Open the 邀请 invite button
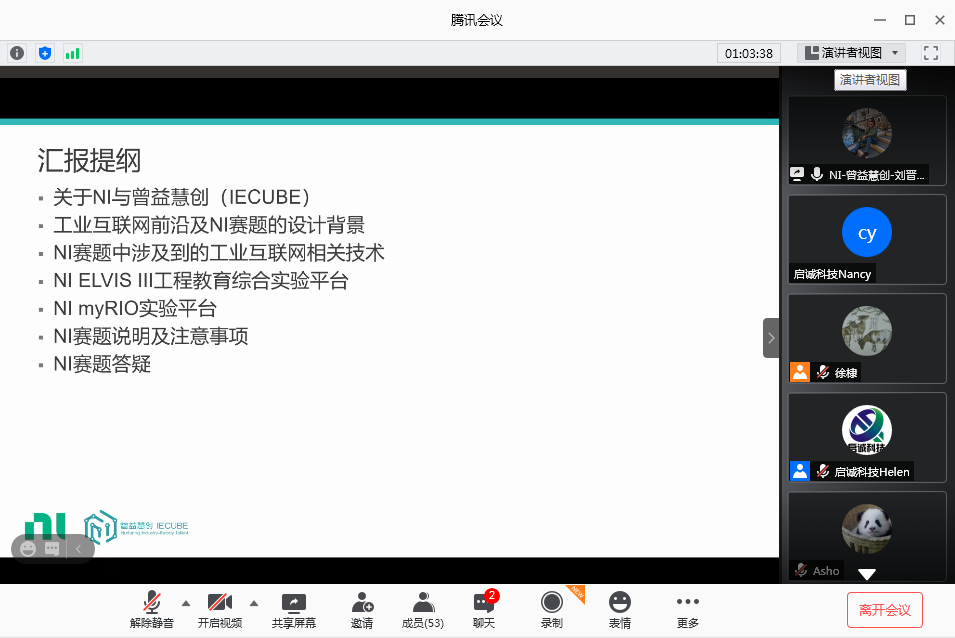The image size is (955, 638). click(x=362, y=610)
